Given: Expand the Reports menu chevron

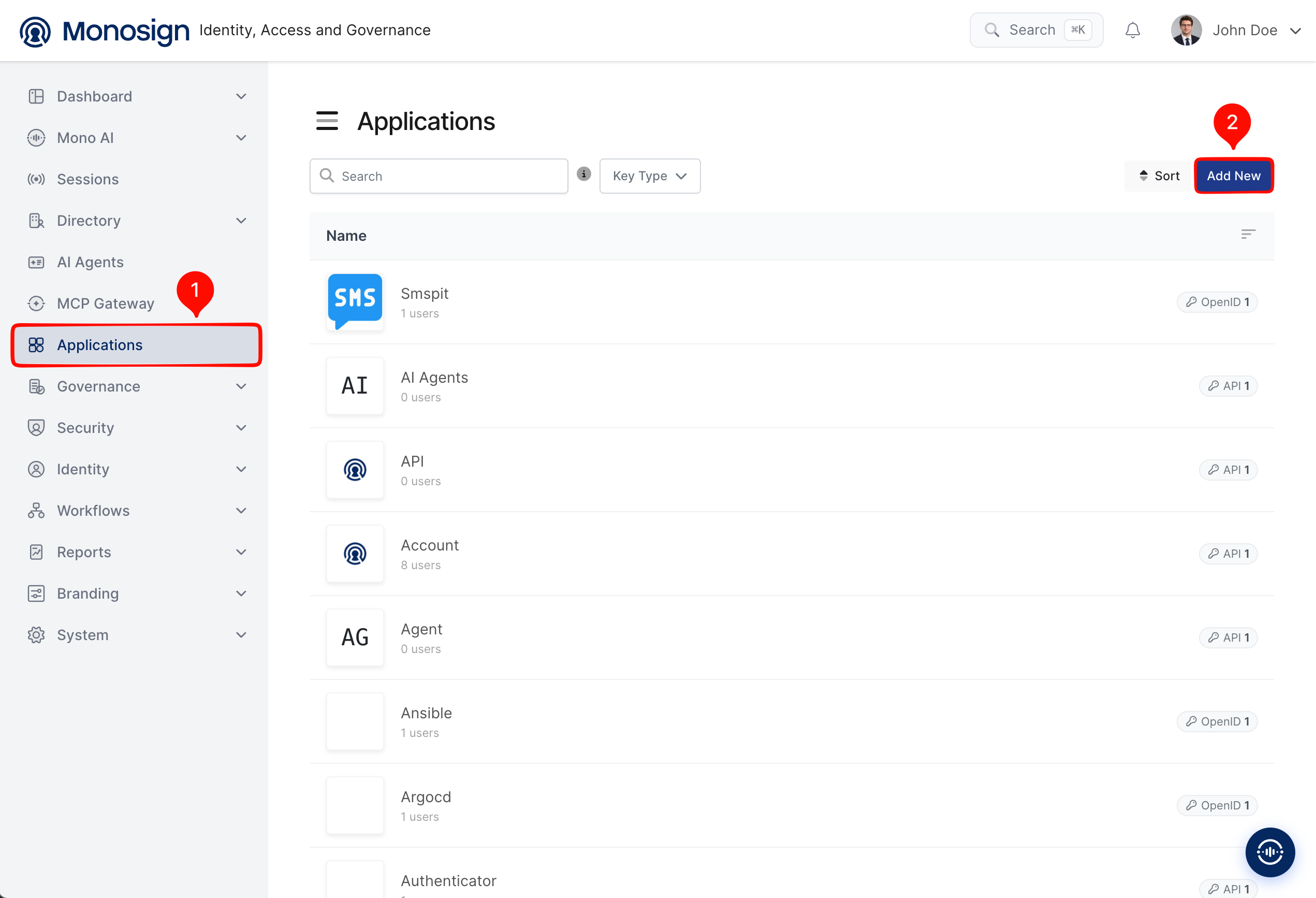Looking at the screenshot, I should pos(241,552).
